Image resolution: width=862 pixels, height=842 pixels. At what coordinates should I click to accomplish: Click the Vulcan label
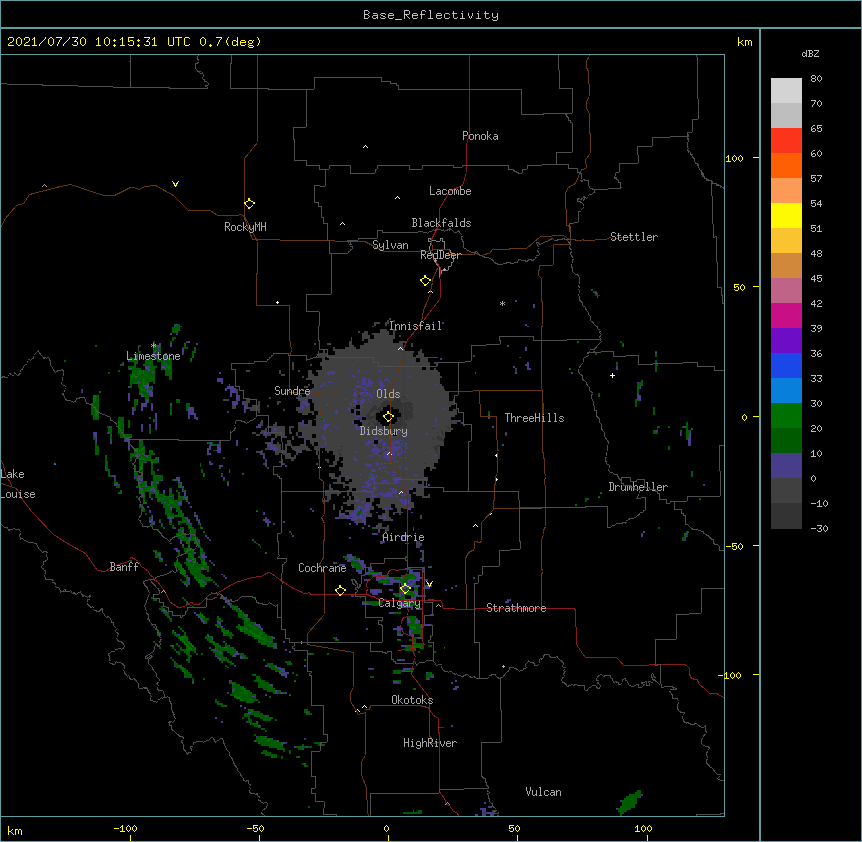click(x=543, y=792)
